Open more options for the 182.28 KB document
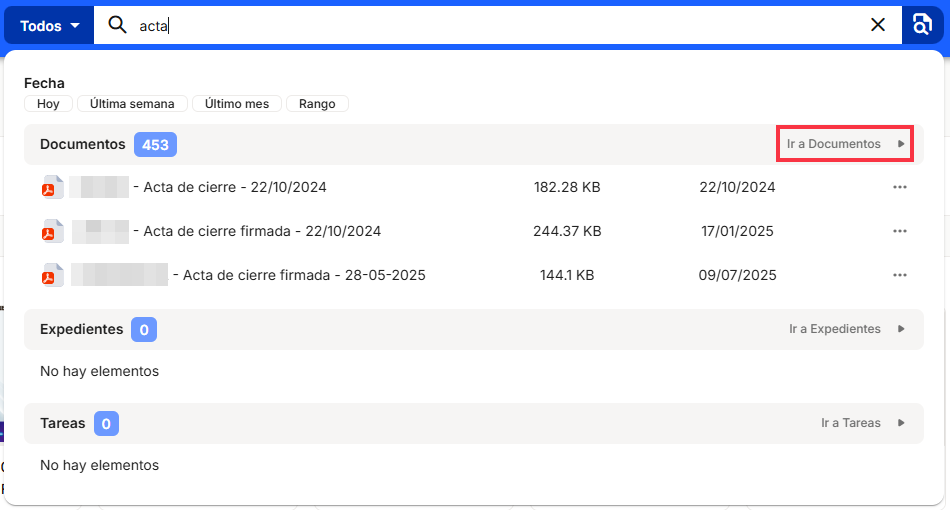The width and height of the screenshot is (950, 510). coord(899,187)
